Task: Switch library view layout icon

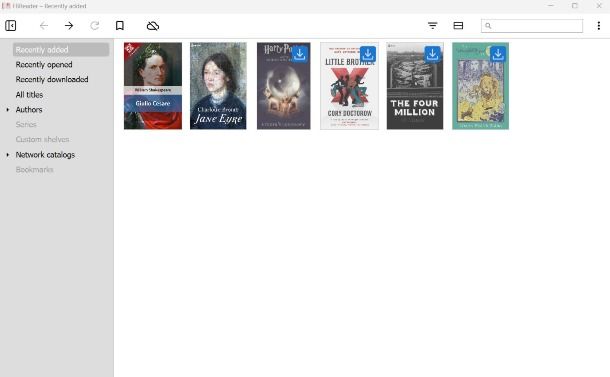Action: (x=458, y=26)
